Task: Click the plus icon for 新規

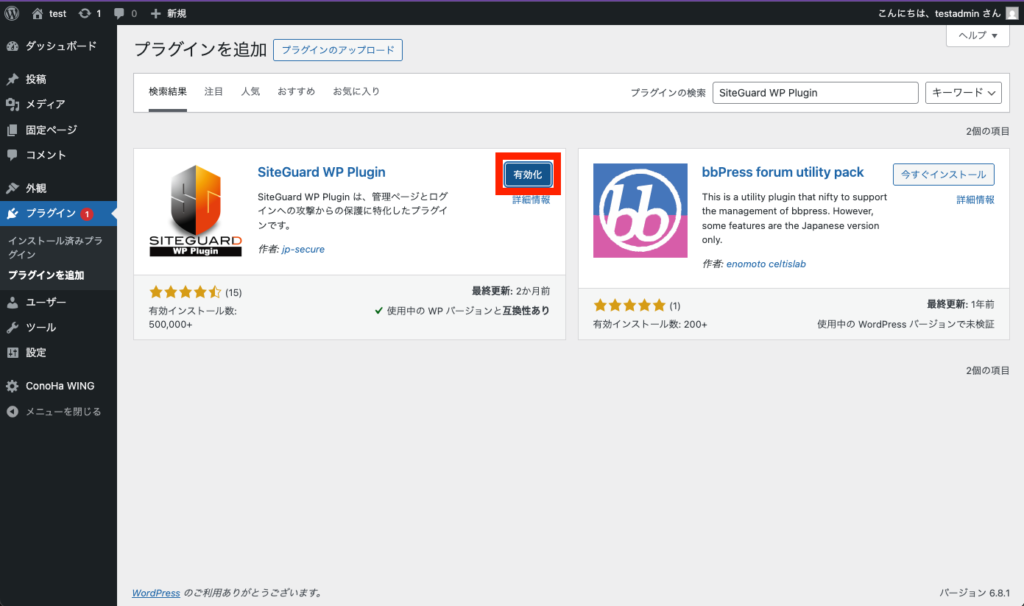Action: [x=155, y=13]
